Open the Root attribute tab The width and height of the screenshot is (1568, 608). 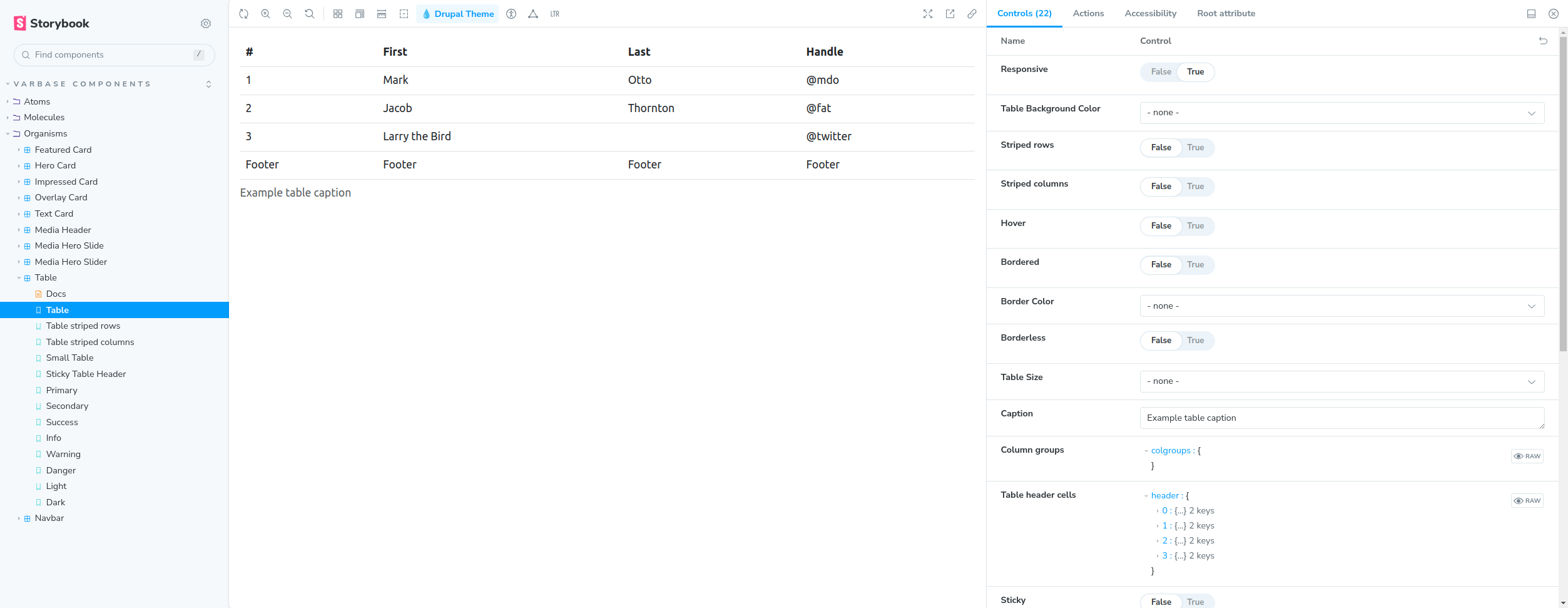(1226, 13)
